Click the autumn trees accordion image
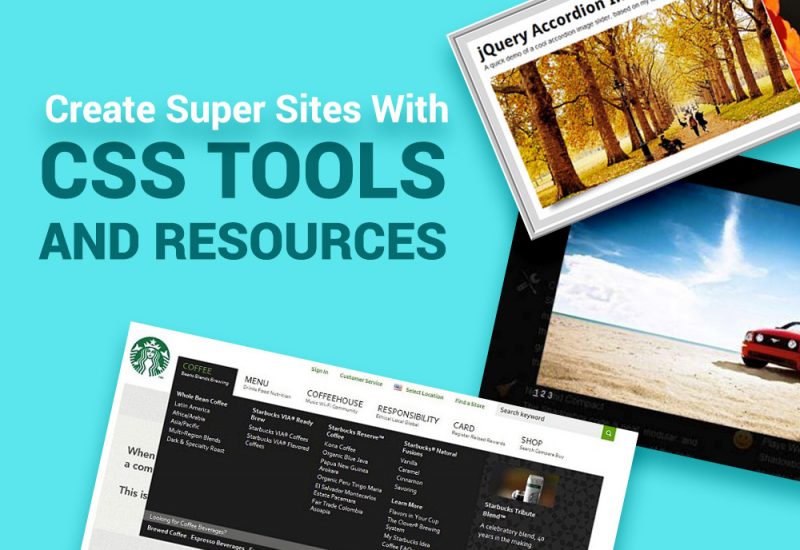 [x=643, y=102]
